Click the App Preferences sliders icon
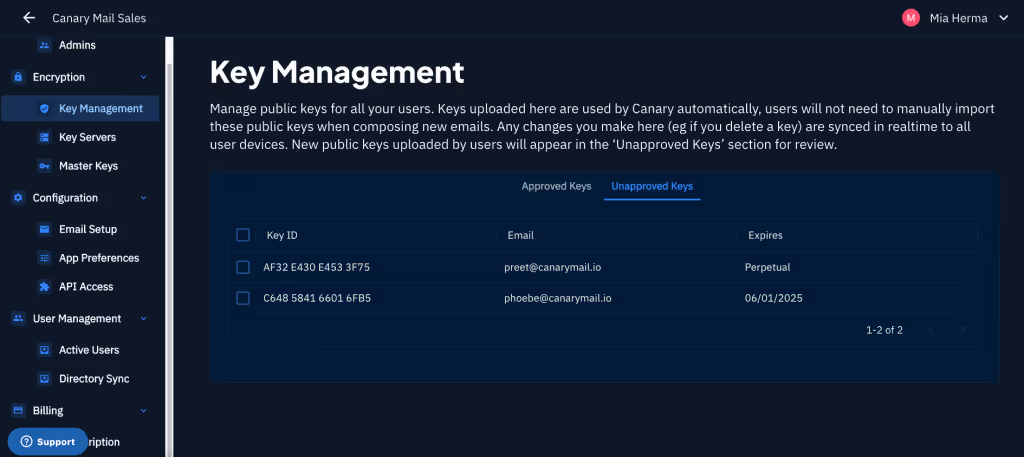Screen dimensions: 1024x457 tap(44, 258)
